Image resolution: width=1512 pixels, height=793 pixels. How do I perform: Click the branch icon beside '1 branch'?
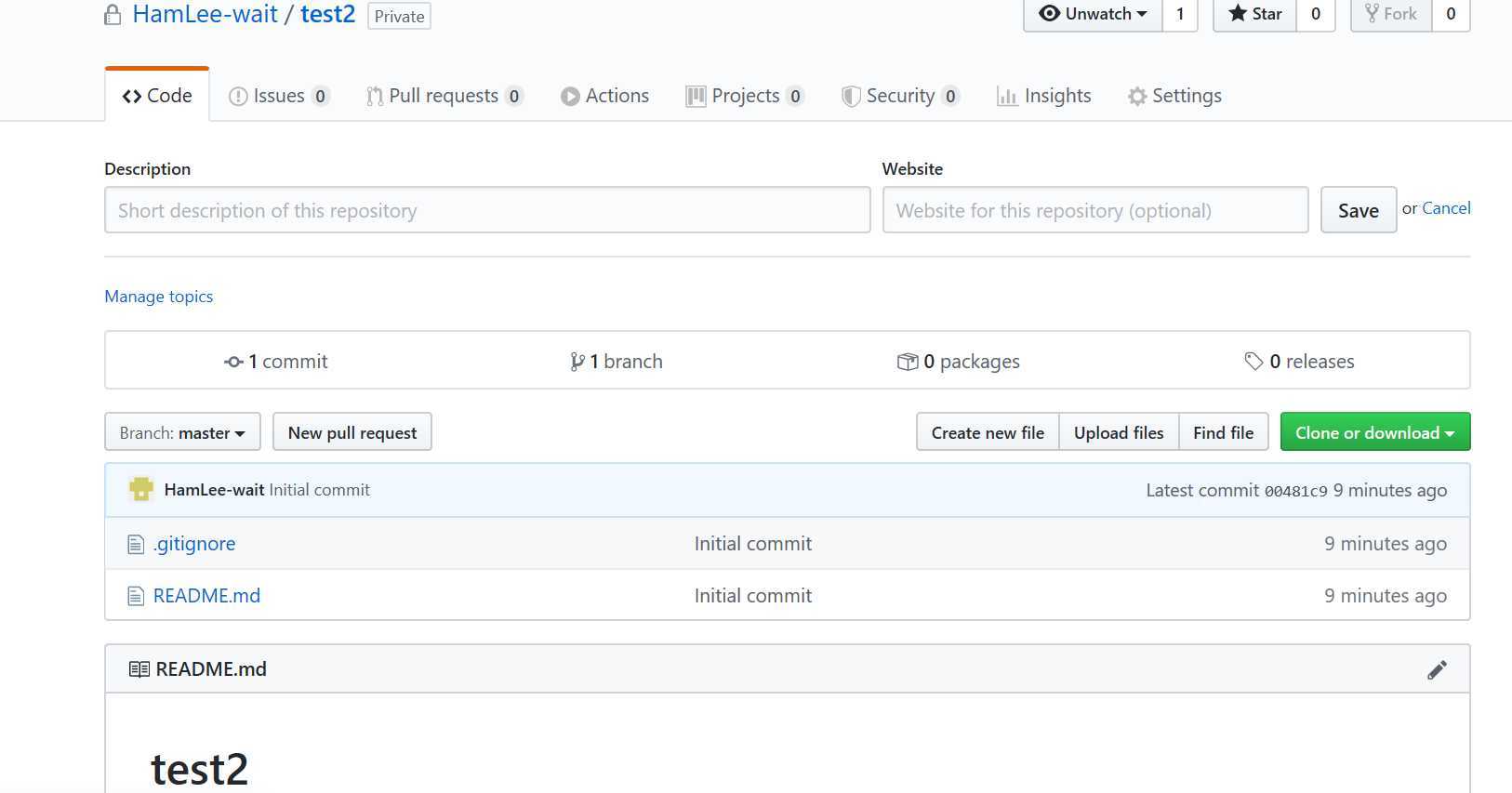click(x=577, y=362)
